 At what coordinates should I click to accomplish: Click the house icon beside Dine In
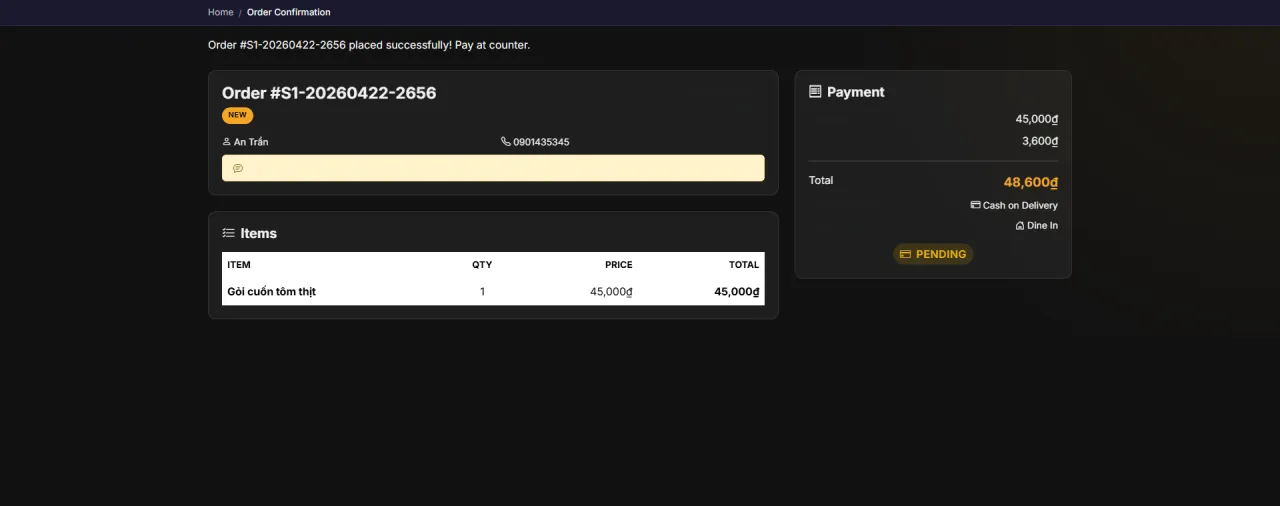pos(1020,226)
